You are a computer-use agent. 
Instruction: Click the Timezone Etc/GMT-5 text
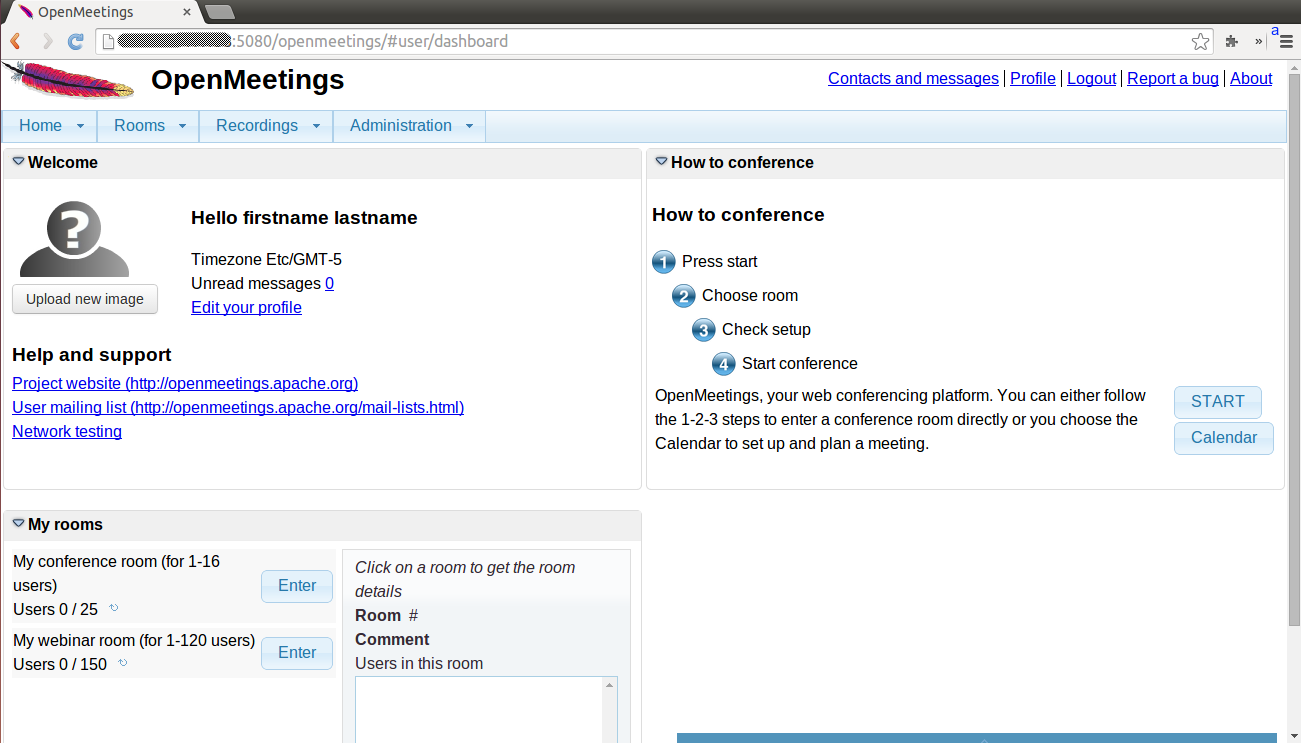pos(267,260)
